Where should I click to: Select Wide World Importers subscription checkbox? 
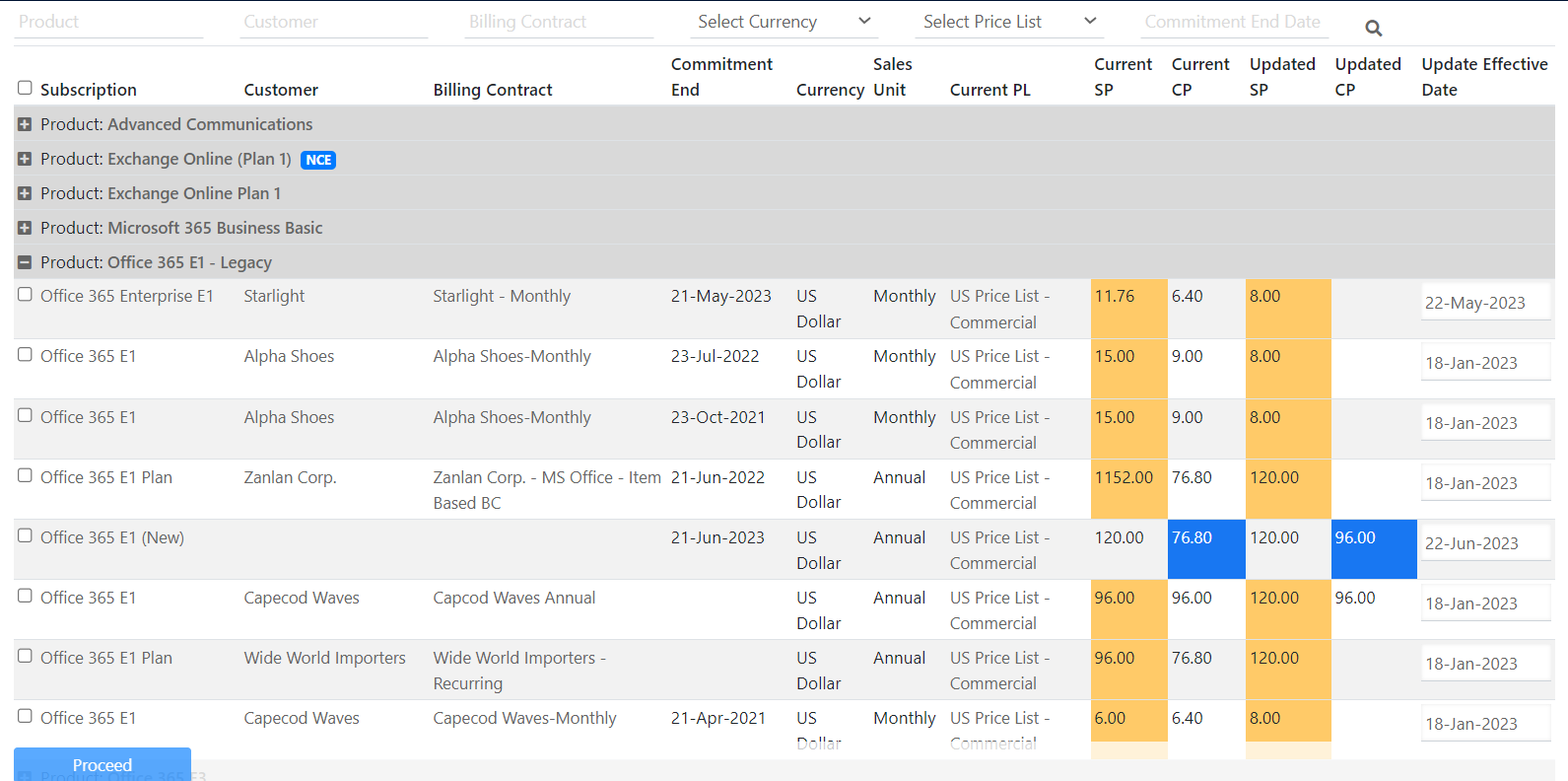point(25,656)
